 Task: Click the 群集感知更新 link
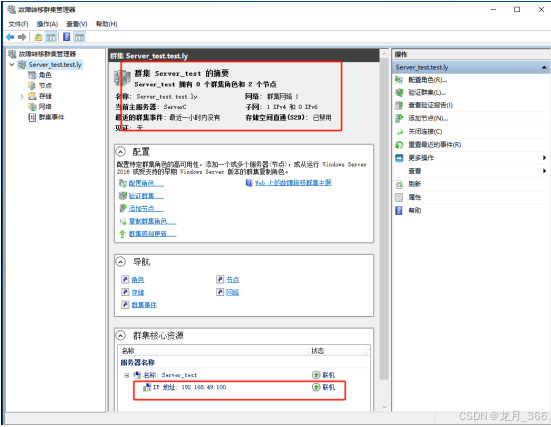[x=153, y=234]
